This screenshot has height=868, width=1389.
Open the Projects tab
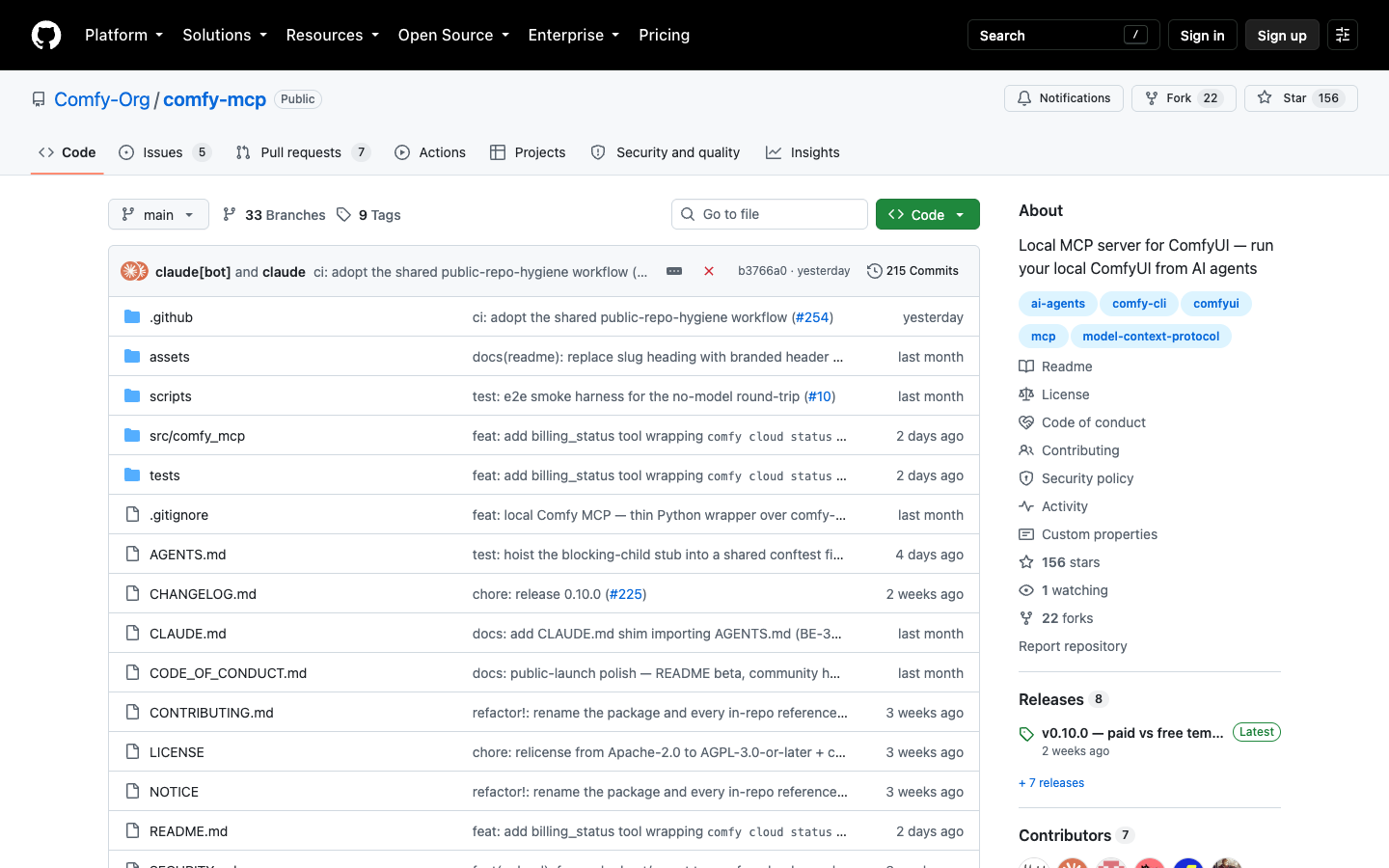click(x=528, y=152)
